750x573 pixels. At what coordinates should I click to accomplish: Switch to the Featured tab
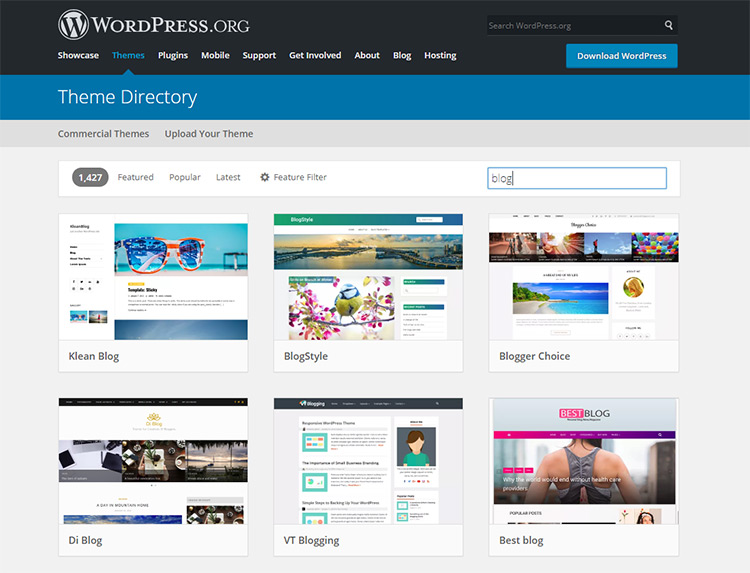[x=135, y=177]
